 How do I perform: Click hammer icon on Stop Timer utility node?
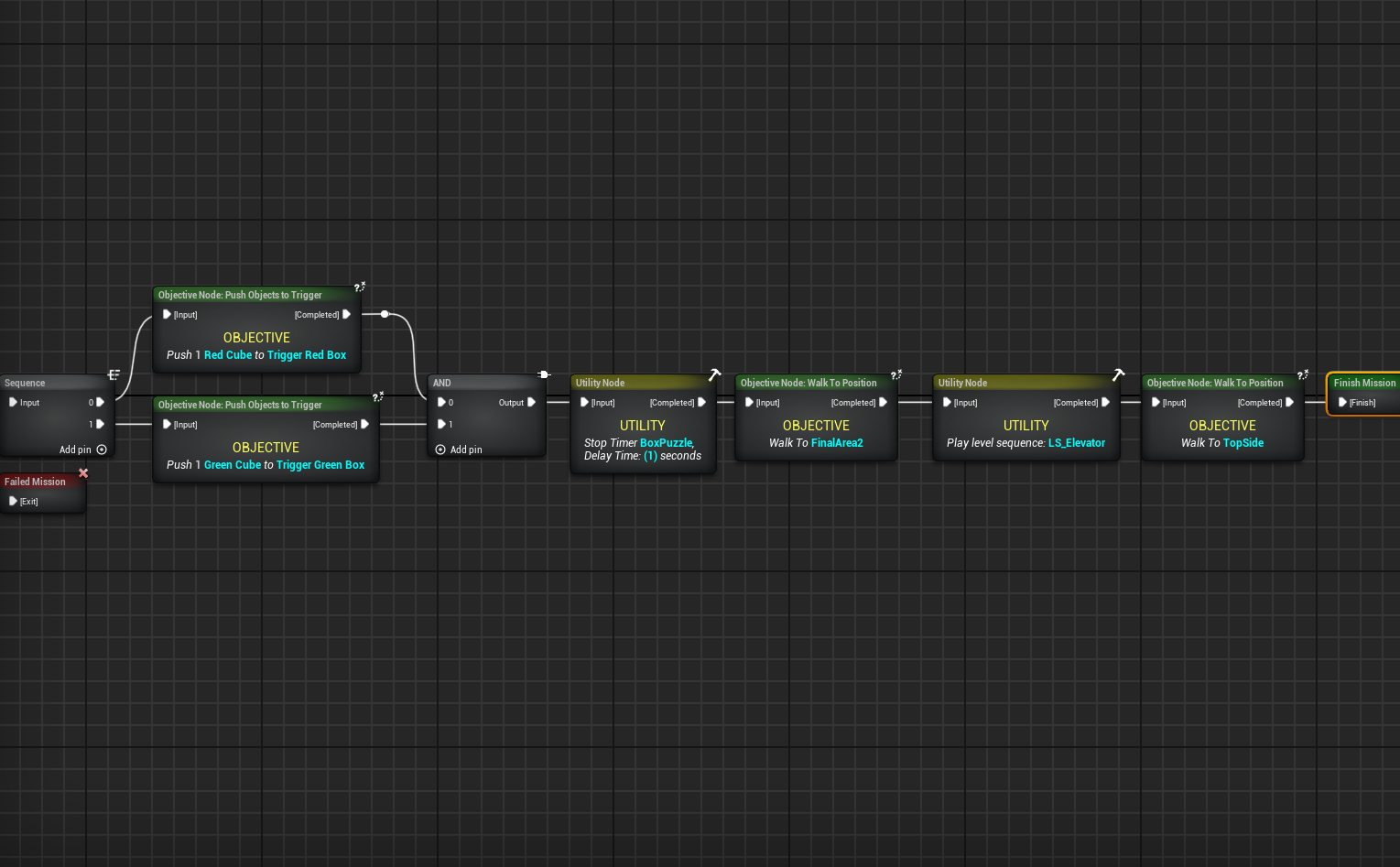714,374
